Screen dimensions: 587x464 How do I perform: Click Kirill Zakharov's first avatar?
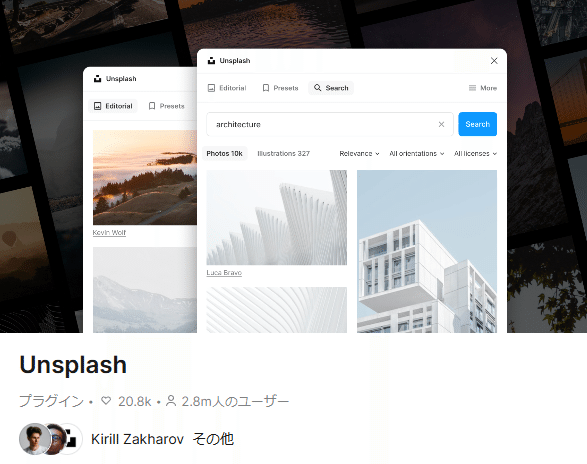34,439
